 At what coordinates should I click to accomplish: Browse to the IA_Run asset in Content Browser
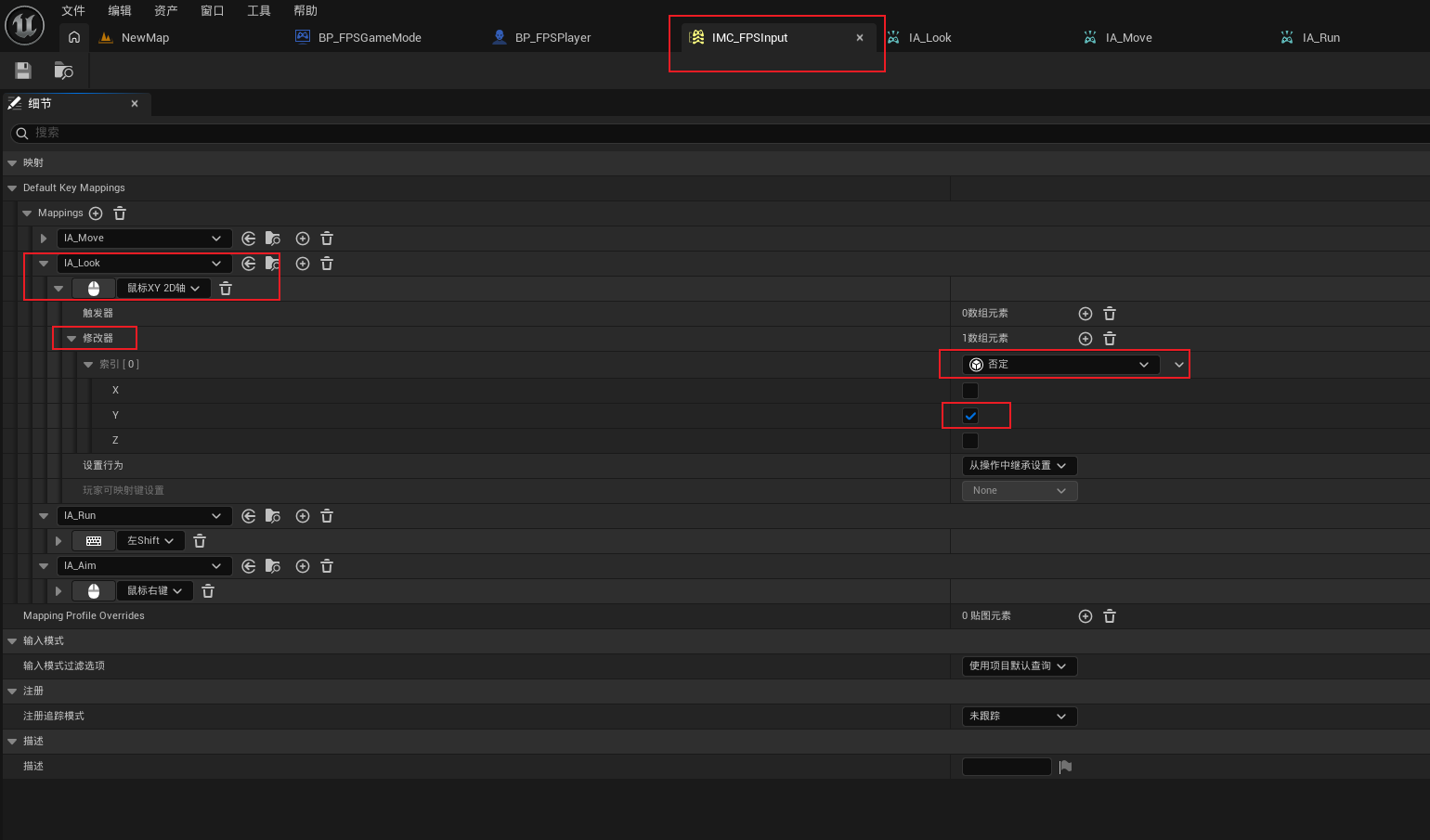tap(273, 516)
